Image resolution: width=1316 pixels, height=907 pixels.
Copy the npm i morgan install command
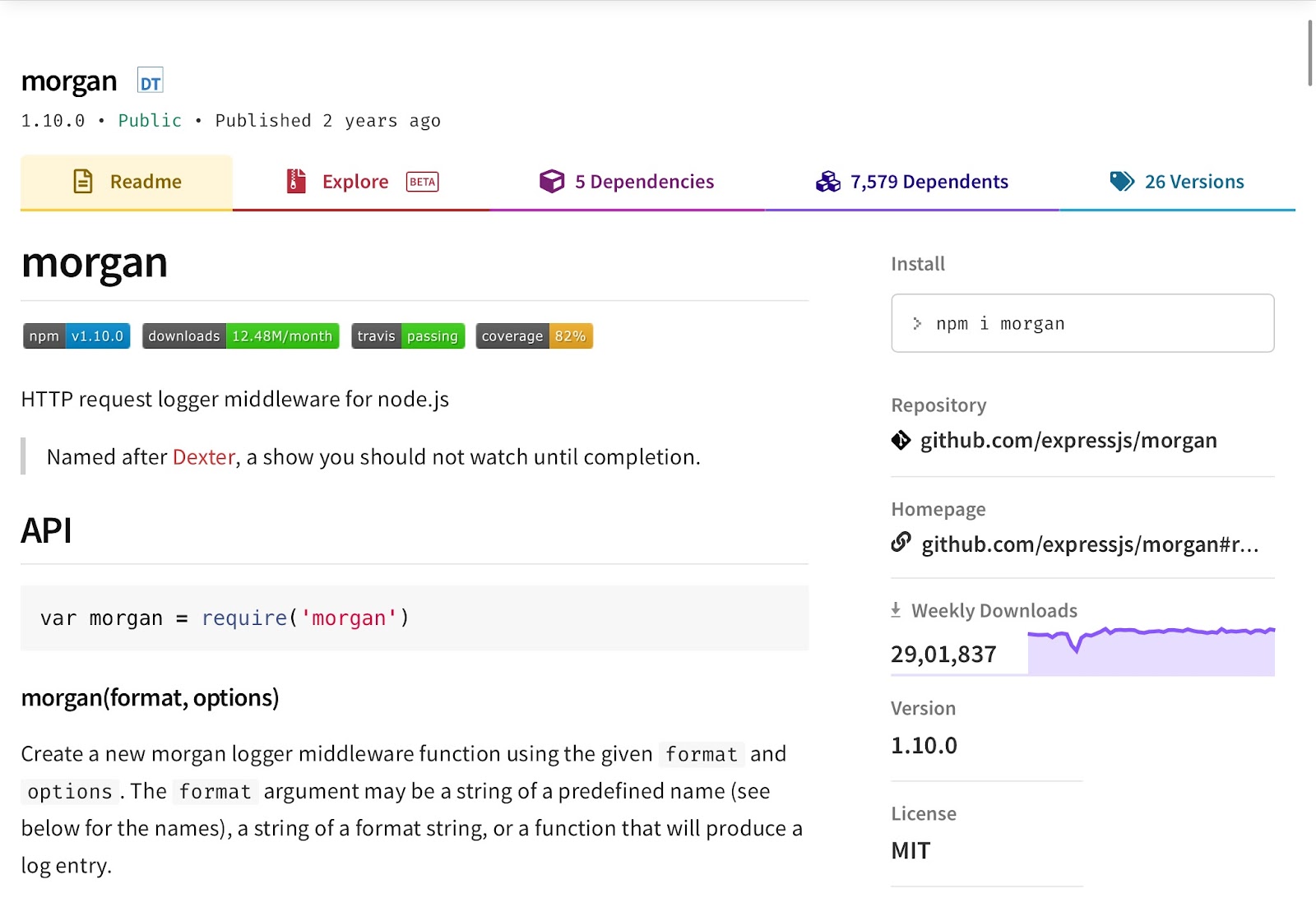(x=1082, y=323)
